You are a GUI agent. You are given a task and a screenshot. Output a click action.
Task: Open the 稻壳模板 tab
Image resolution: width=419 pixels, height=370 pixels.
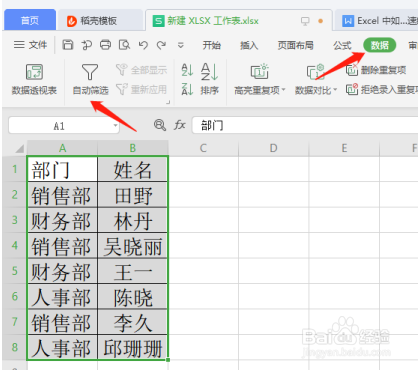pos(100,21)
